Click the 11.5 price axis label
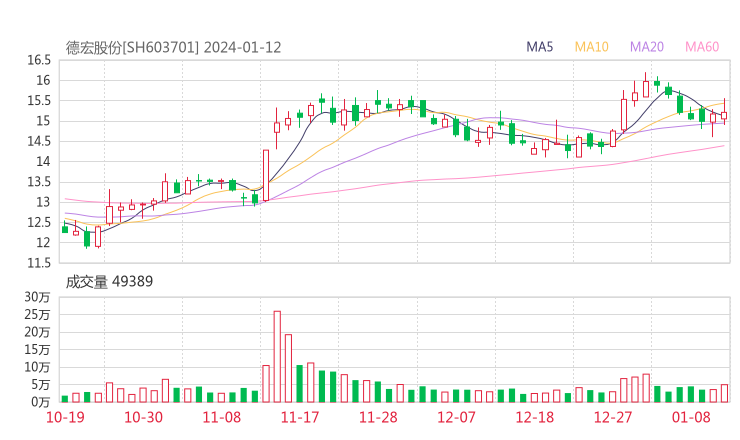Image resolution: width=740 pixels, height=440 pixels. [39, 263]
